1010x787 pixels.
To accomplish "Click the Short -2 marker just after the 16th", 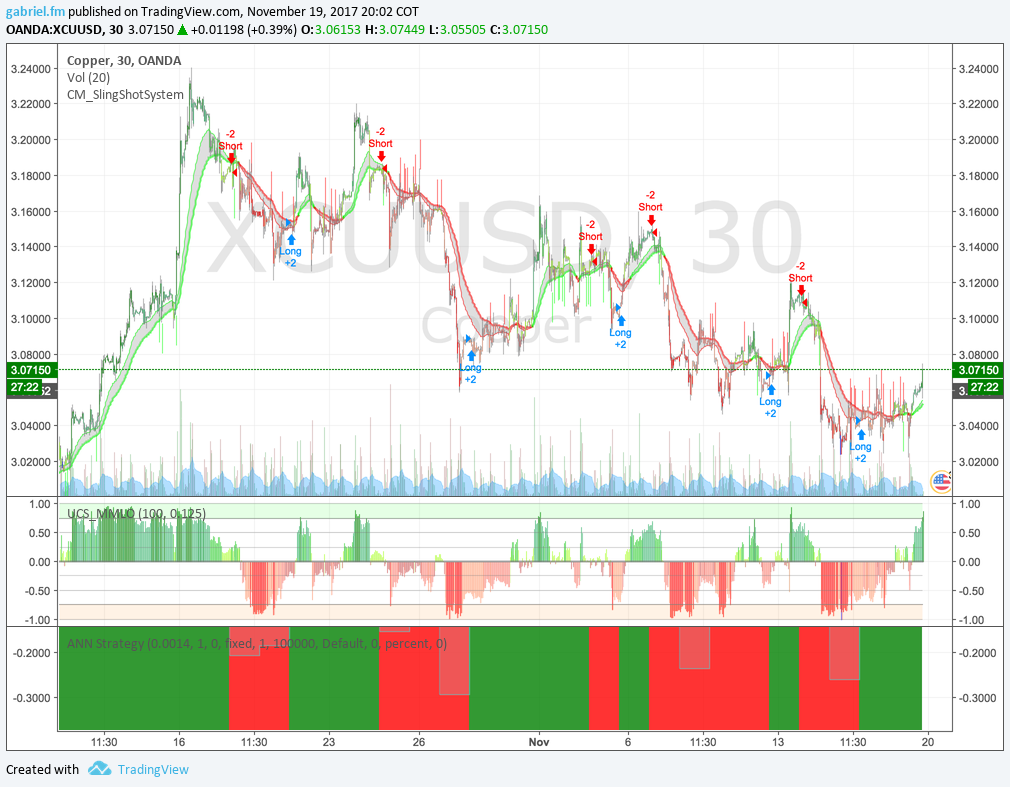I will (231, 146).
